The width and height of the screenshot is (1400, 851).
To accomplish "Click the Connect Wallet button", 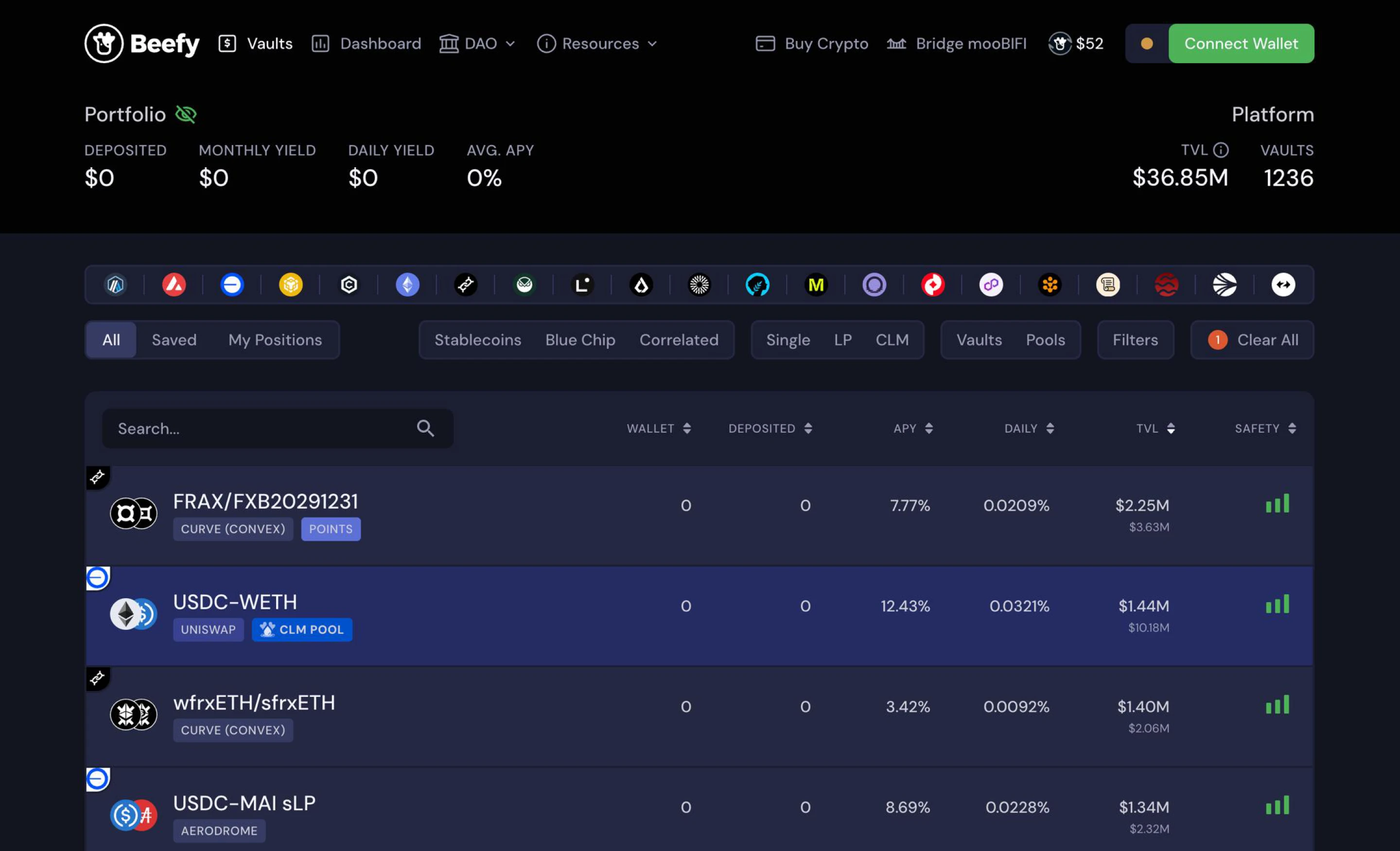I will click(1241, 43).
